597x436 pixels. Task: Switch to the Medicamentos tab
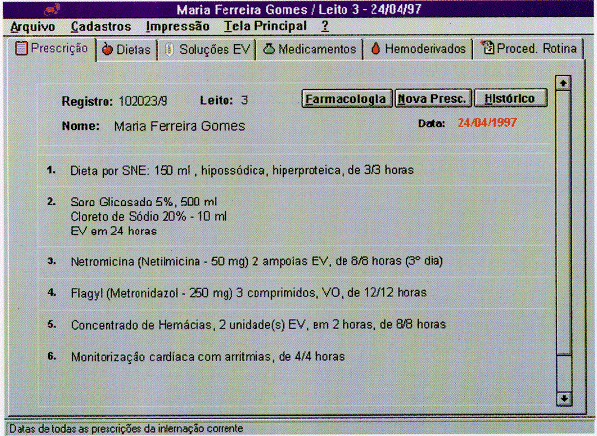point(310,49)
